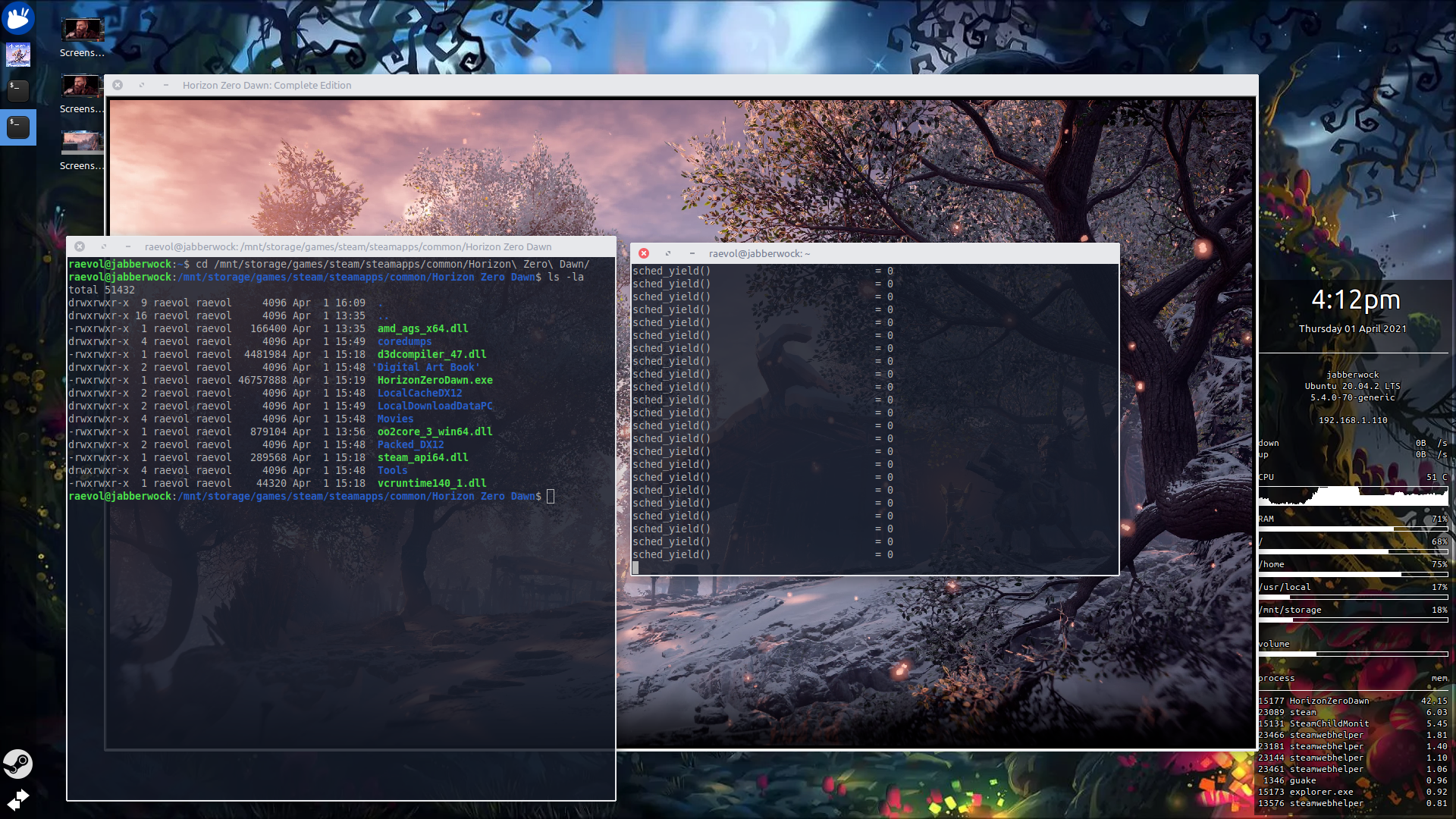Click the 1346 guake process row

point(1353,780)
